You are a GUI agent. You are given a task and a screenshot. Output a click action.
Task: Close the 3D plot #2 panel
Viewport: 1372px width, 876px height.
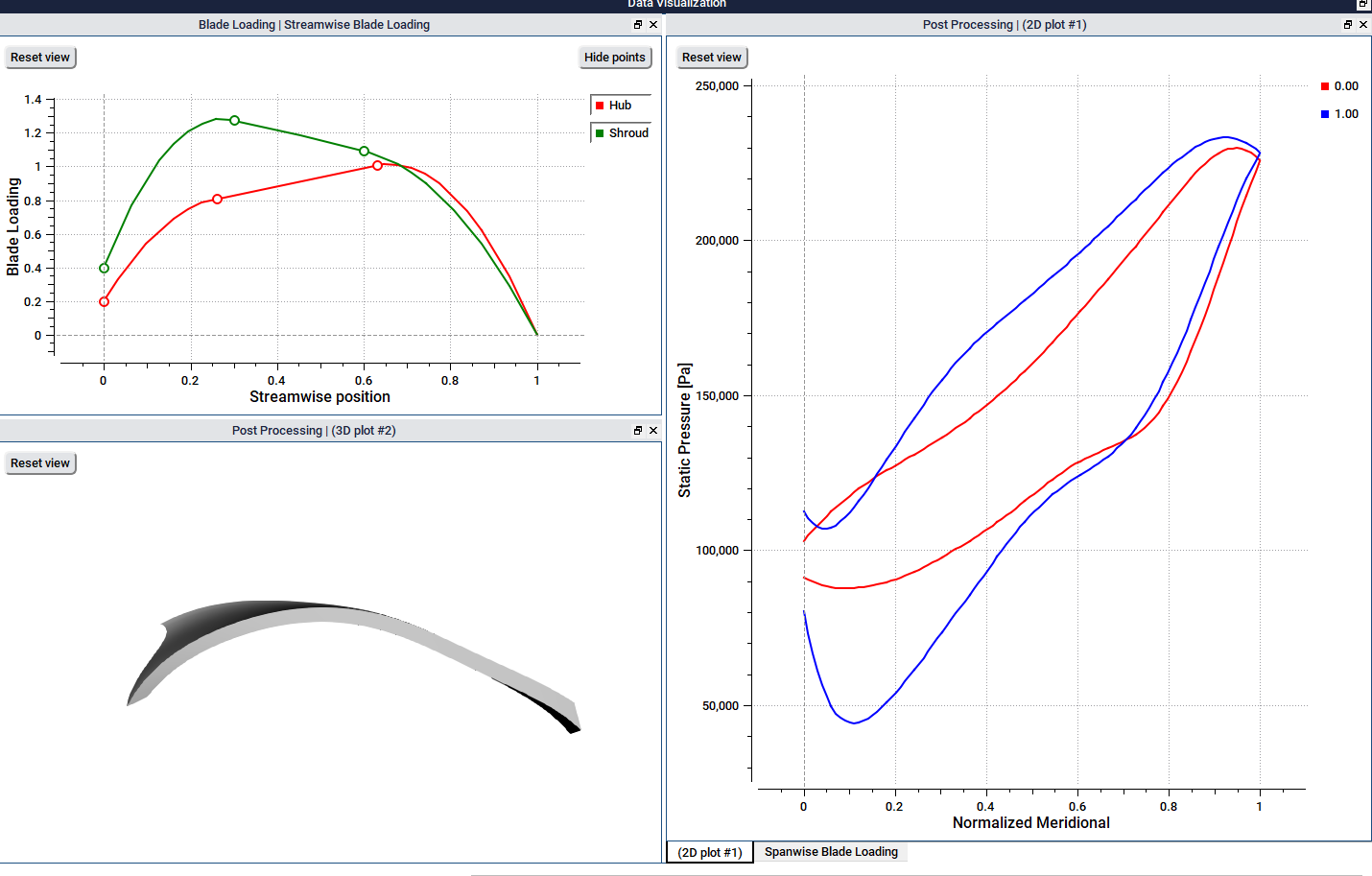[653, 430]
